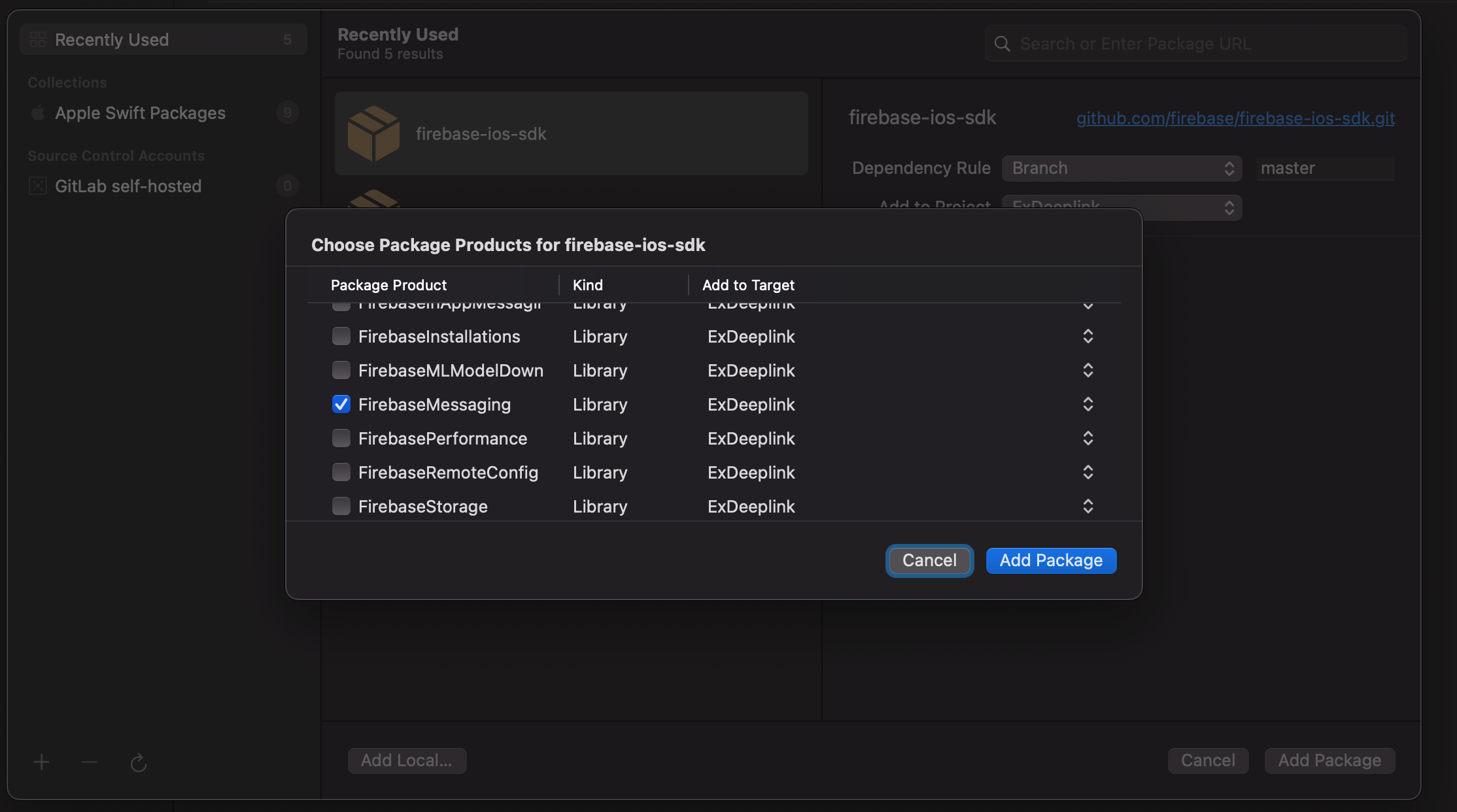Select the Recently Used sidebar item

click(112, 40)
